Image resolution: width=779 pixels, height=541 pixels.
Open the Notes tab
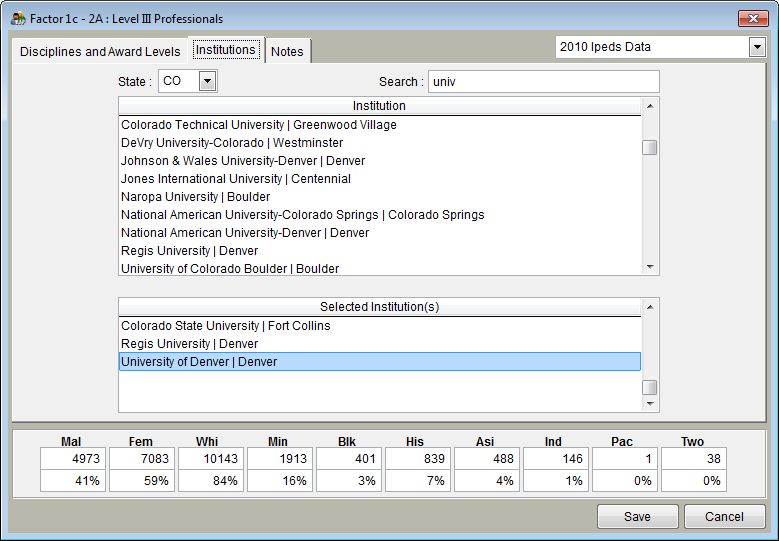coord(288,52)
